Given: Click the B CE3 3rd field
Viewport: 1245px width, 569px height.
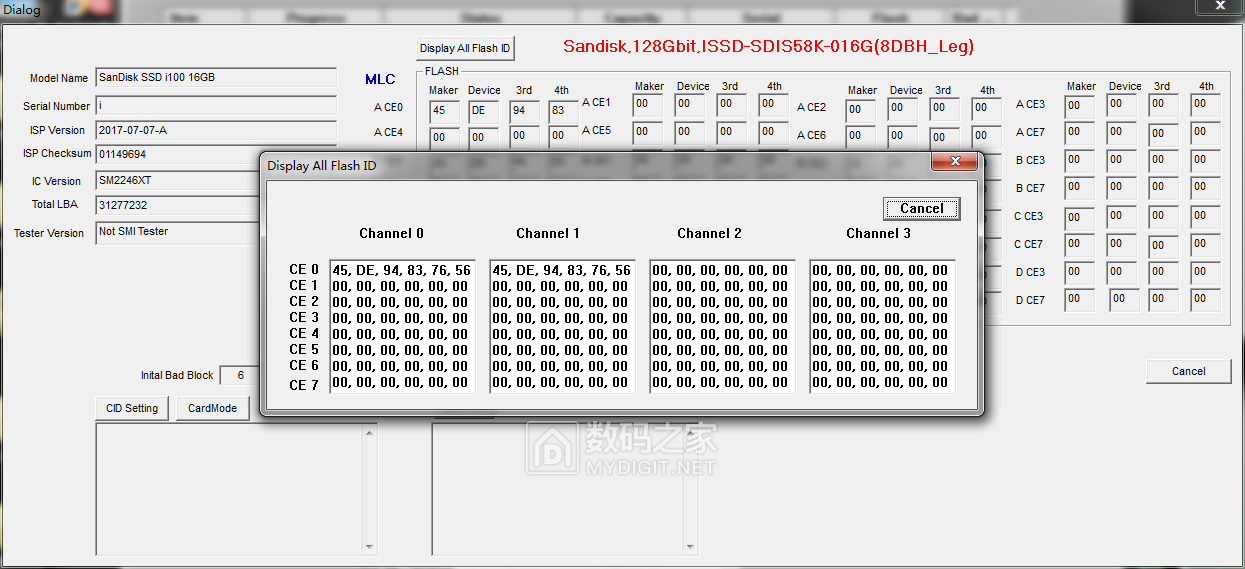Looking at the screenshot, I should coord(1163,160).
